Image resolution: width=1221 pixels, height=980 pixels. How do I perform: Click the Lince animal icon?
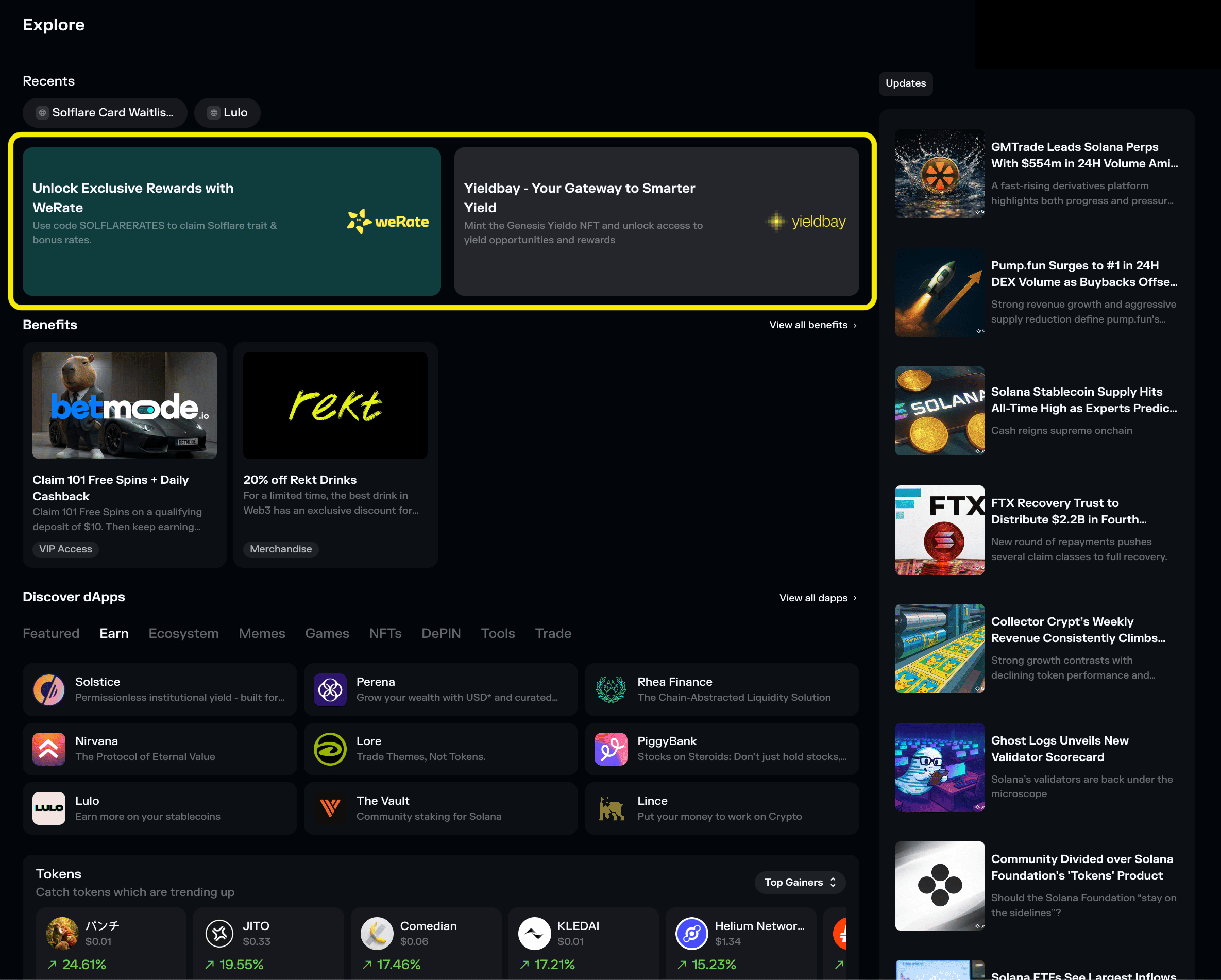pyautogui.click(x=611, y=808)
